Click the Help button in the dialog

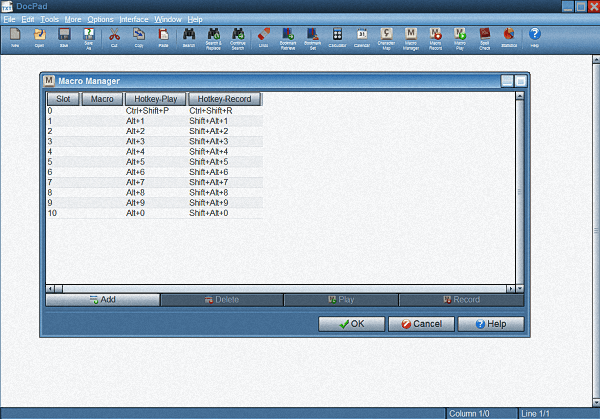pos(491,324)
